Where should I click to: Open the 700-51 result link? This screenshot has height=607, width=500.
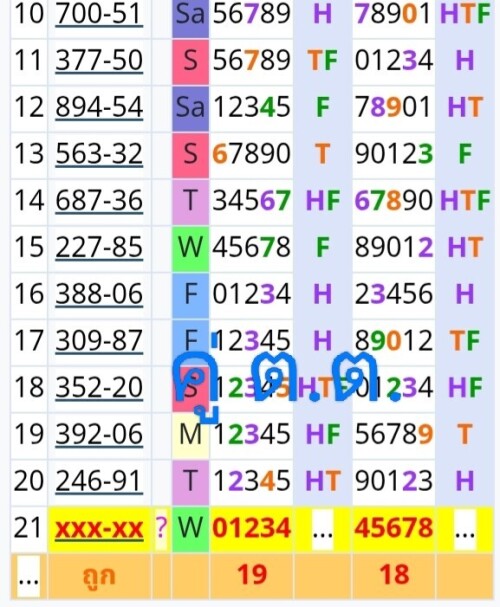(x=99, y=14)
